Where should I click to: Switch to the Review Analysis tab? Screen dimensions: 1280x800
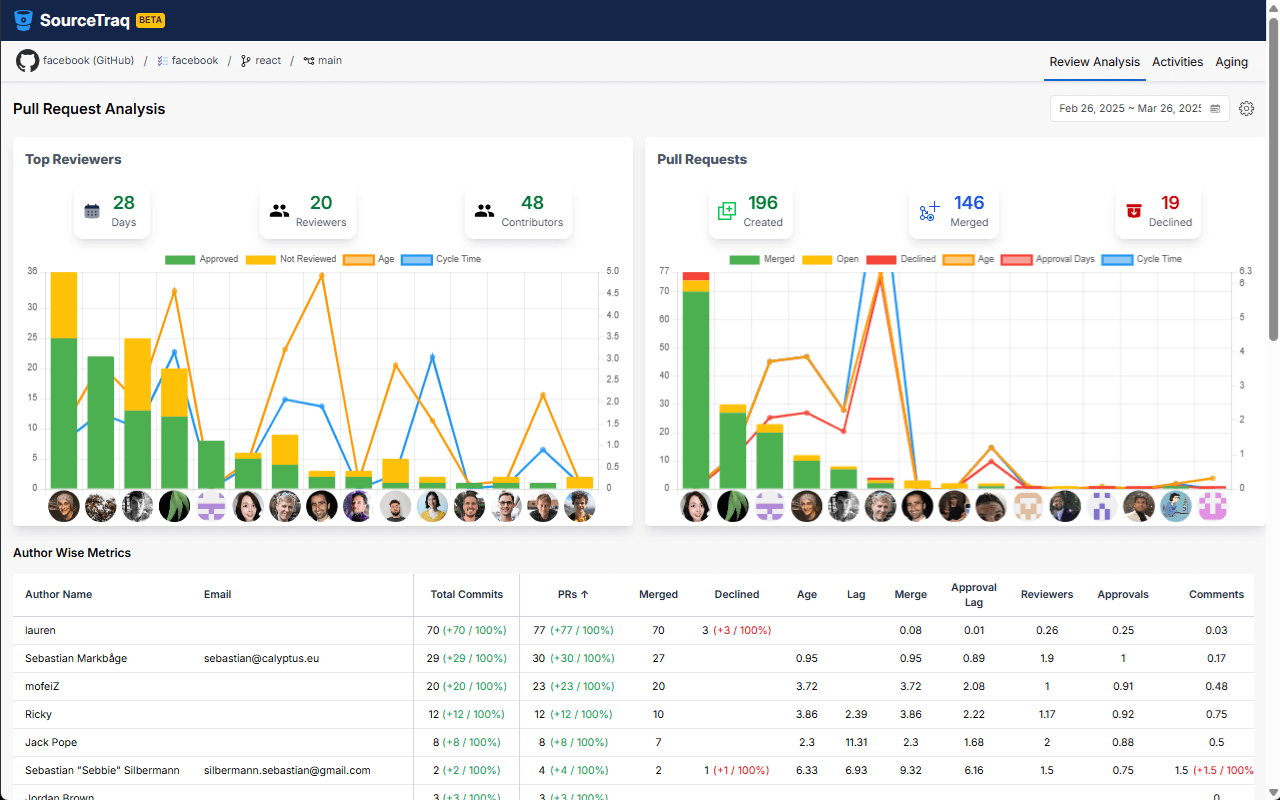point(1094,62)
